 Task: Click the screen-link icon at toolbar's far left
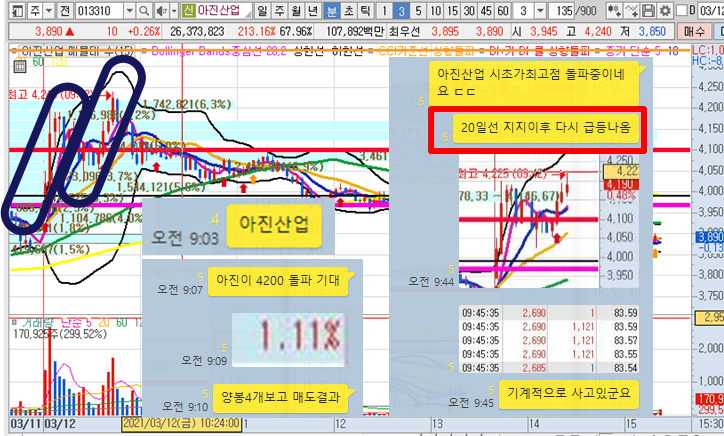coord(17,10)
